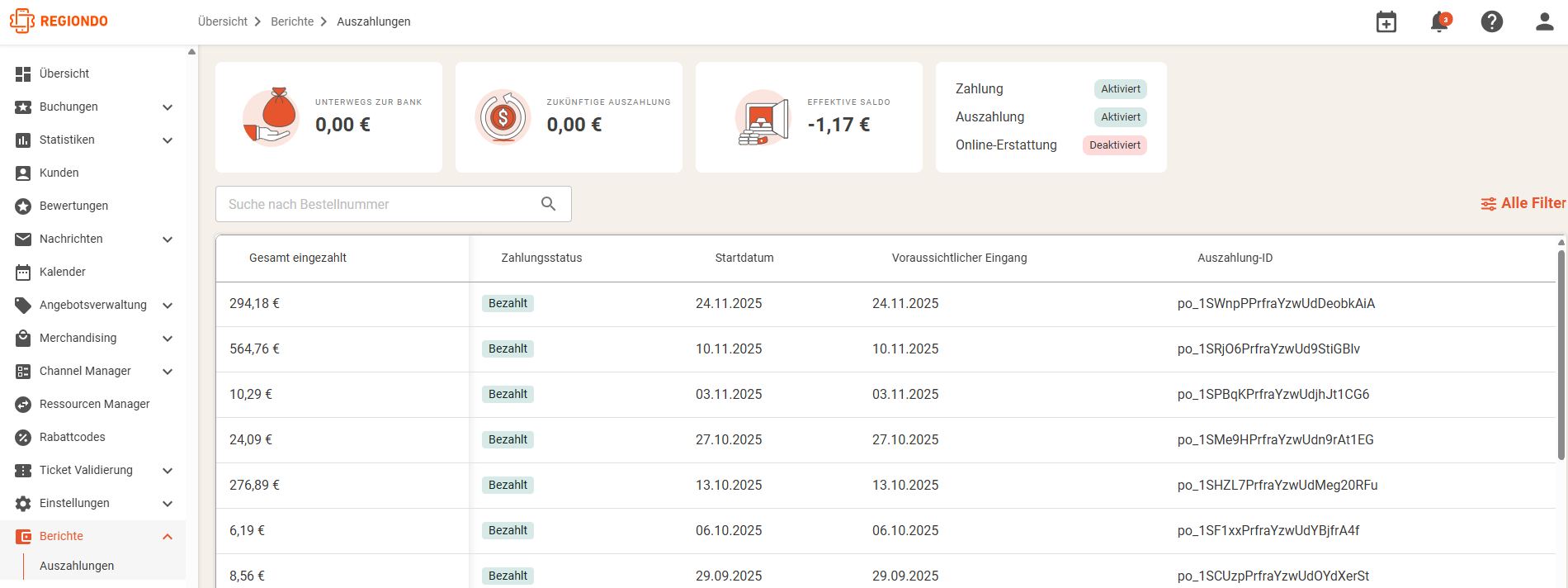The width and height of the screenshot is (1568, 588).
Task: Click the dollar coin illustration for Zukünftige Auszahlung
Action: 503,117
